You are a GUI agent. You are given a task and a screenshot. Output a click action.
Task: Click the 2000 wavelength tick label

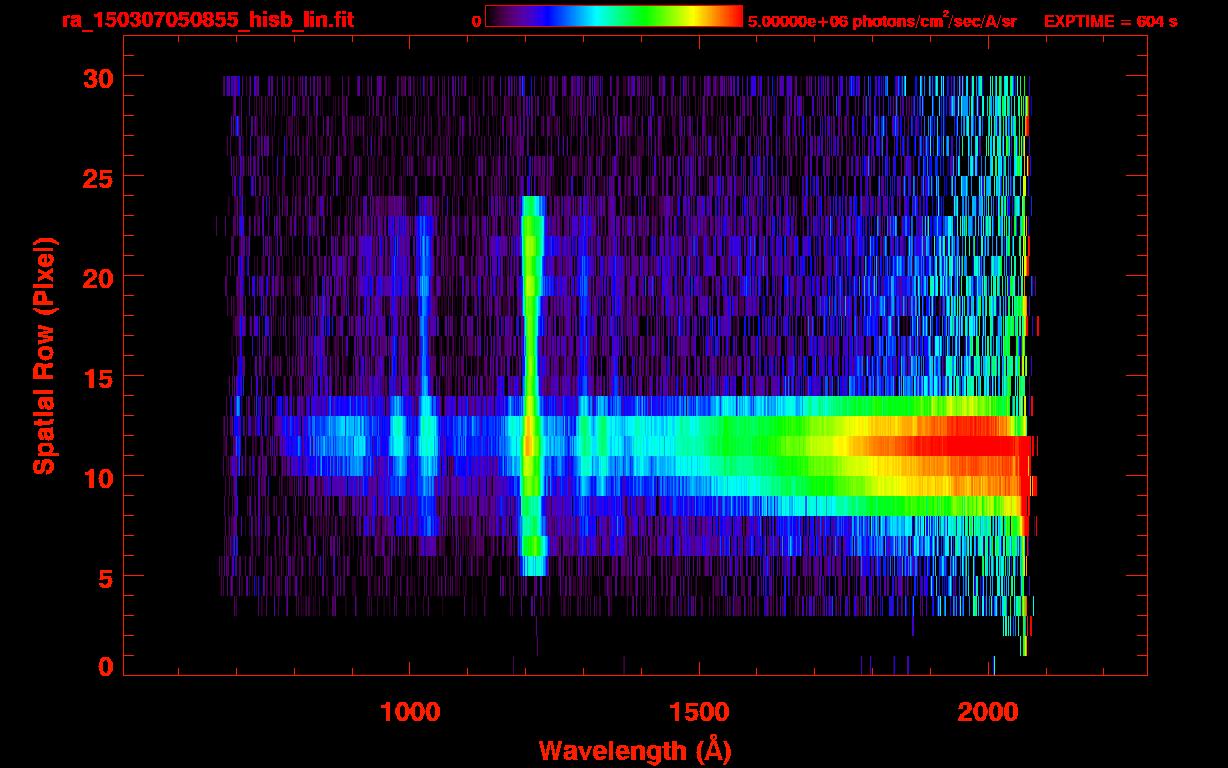989,711
